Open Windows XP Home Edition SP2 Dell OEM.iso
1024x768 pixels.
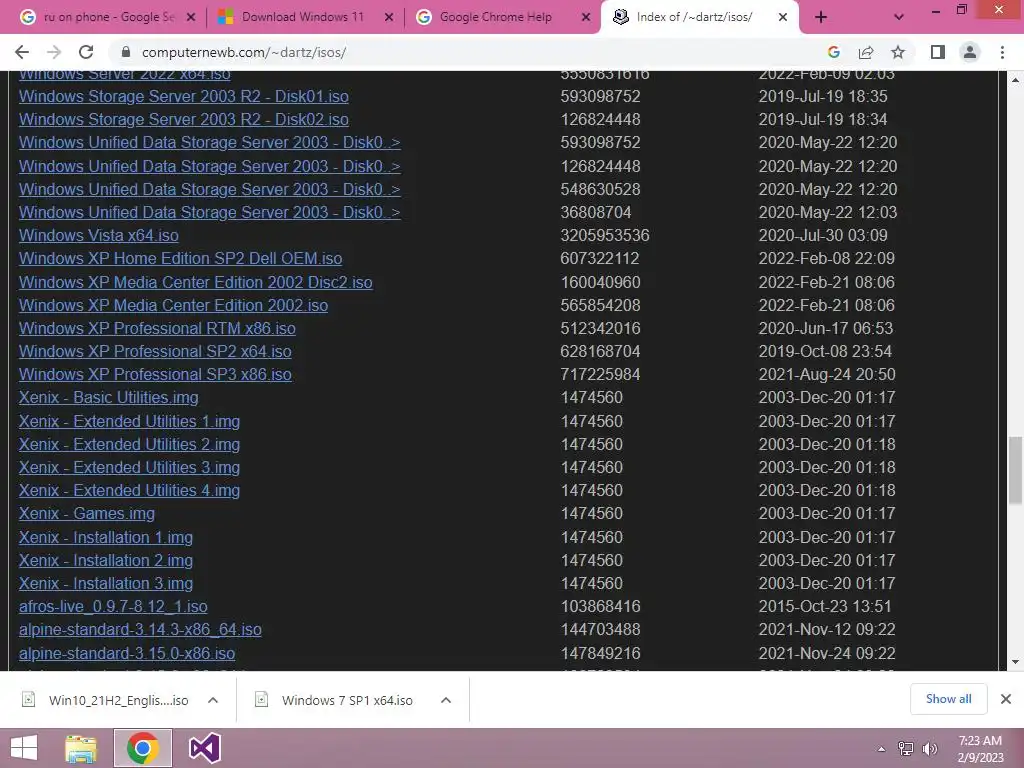pos(180,259)
